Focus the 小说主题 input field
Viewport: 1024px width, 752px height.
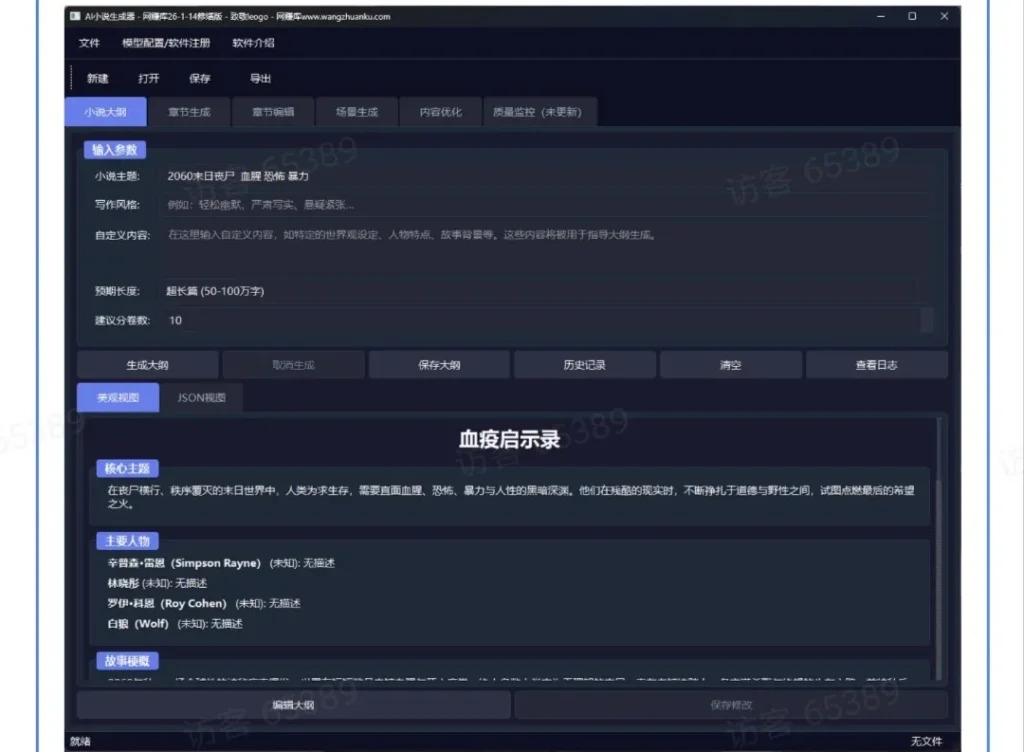click(547, 176)
